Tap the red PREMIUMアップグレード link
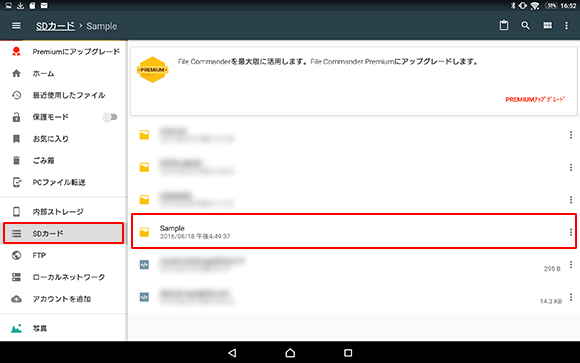Viewport: 580px width, 363px height. (535, 100)
